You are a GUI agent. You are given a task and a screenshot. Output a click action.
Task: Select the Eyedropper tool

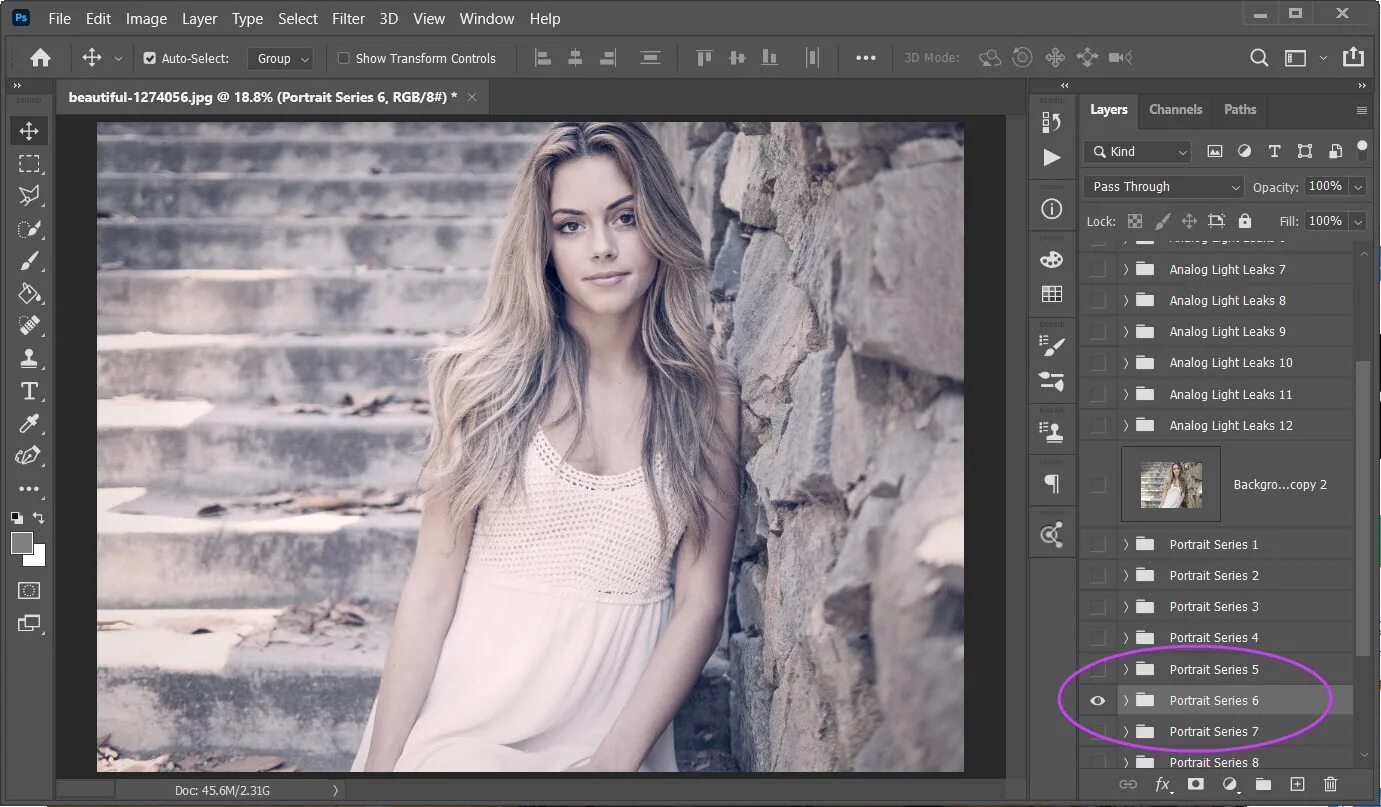(x=29, y=424)
